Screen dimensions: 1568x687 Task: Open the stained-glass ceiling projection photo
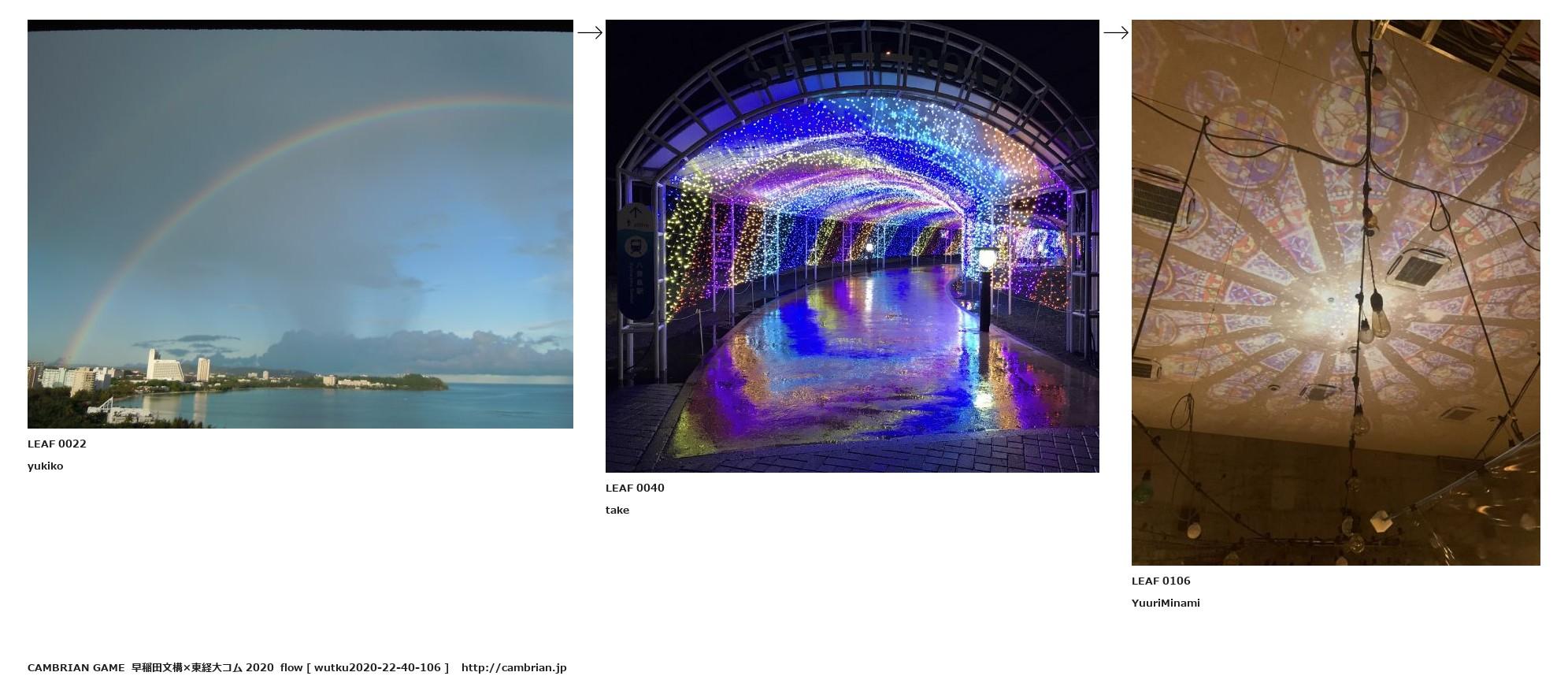[1335, 292]
